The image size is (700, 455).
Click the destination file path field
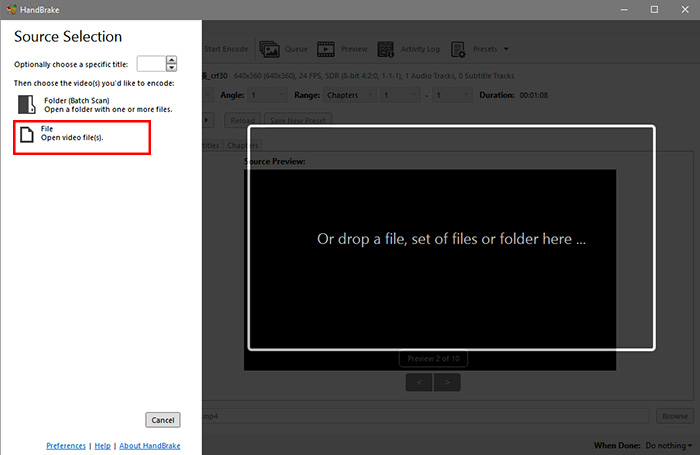point(425,416)
